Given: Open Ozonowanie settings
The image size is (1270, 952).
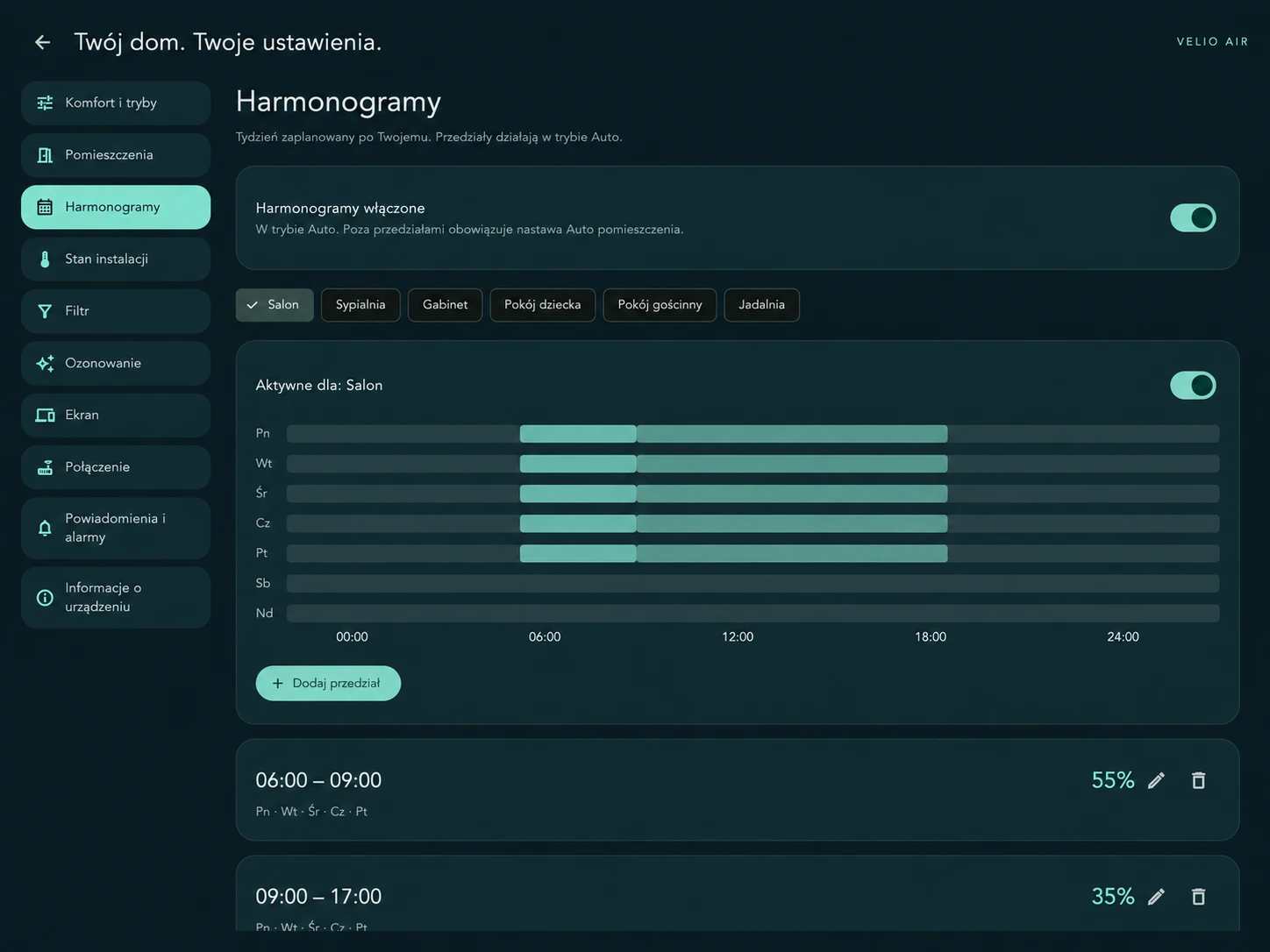Looking at the screenshot, I should (116, 363).
